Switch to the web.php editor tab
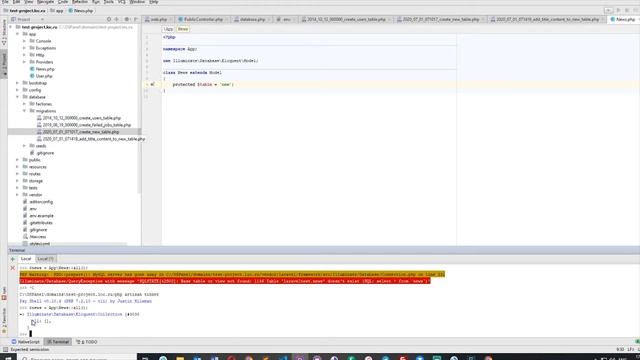 pyautogui.click(x=157, y=19)
